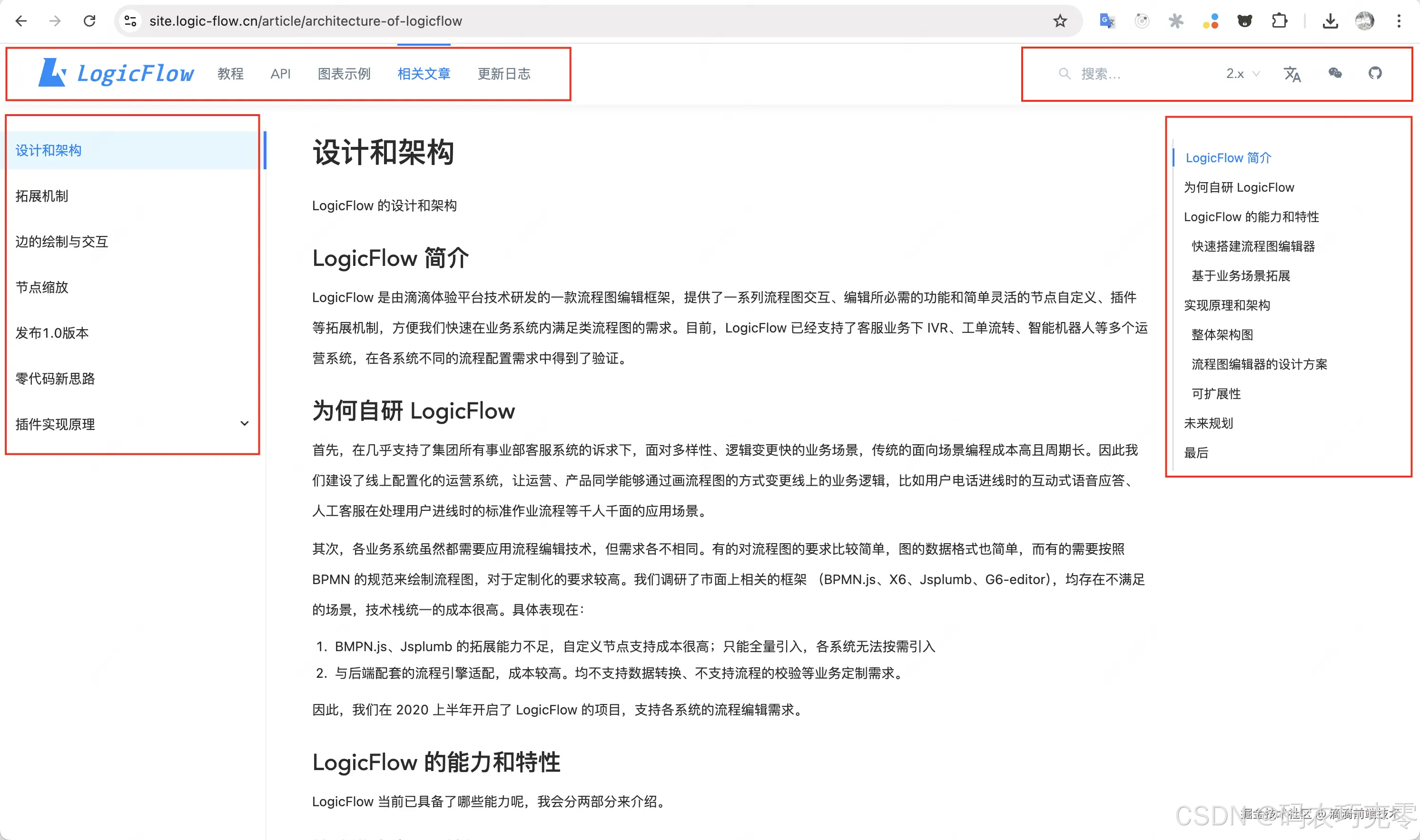
Task: Click the page reload control
Action: point(89,21)
